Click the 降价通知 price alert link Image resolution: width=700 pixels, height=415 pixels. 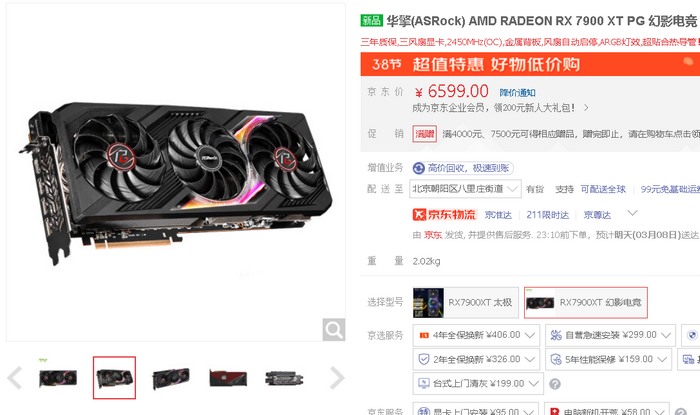click(517, 93)
